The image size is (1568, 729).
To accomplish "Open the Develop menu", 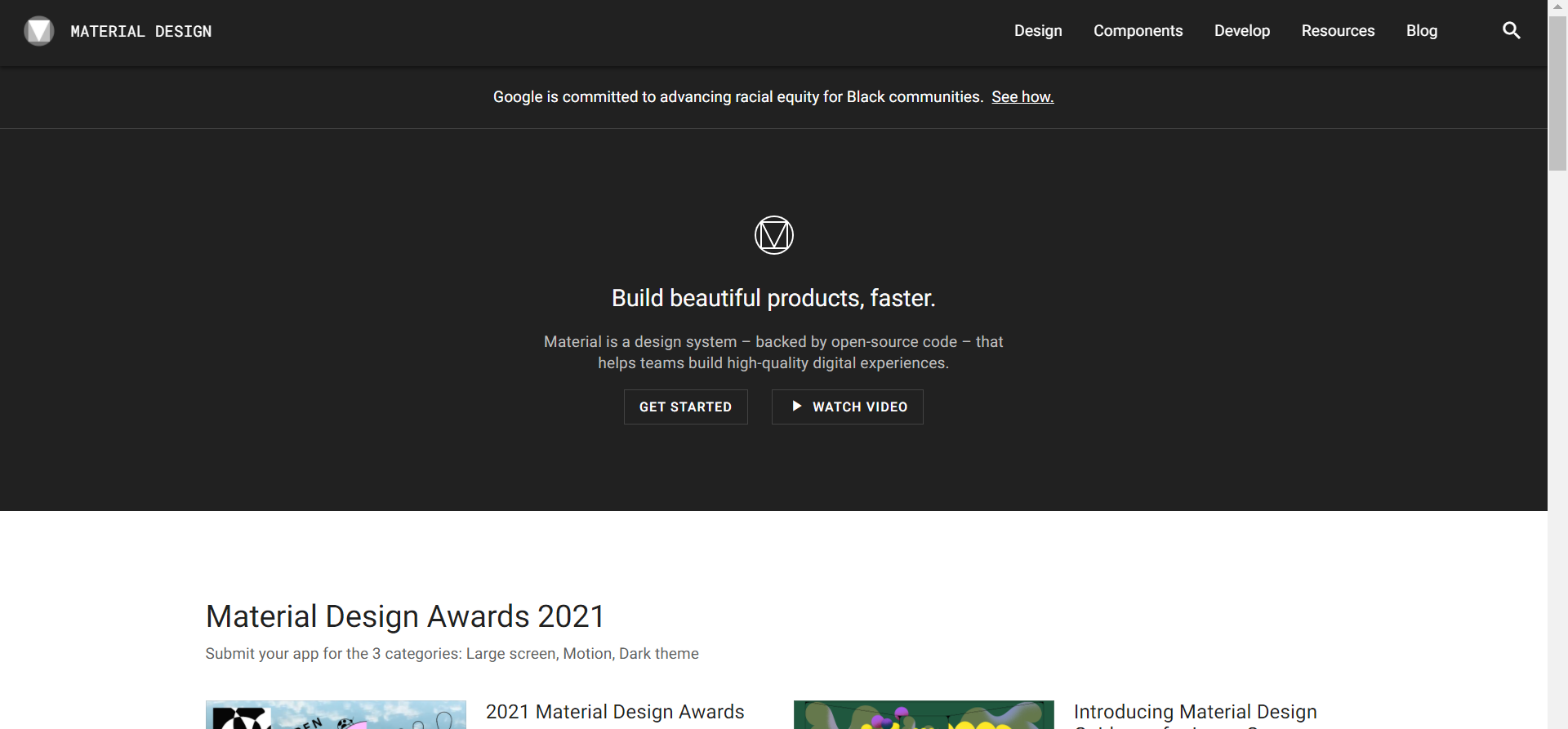I will 1241,31.
